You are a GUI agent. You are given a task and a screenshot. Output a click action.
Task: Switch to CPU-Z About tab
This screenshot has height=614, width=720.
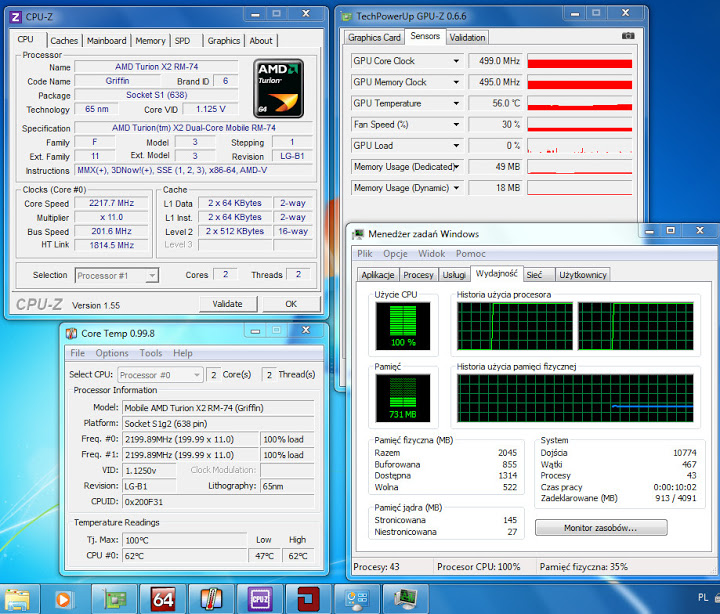(x=261, y=41)
